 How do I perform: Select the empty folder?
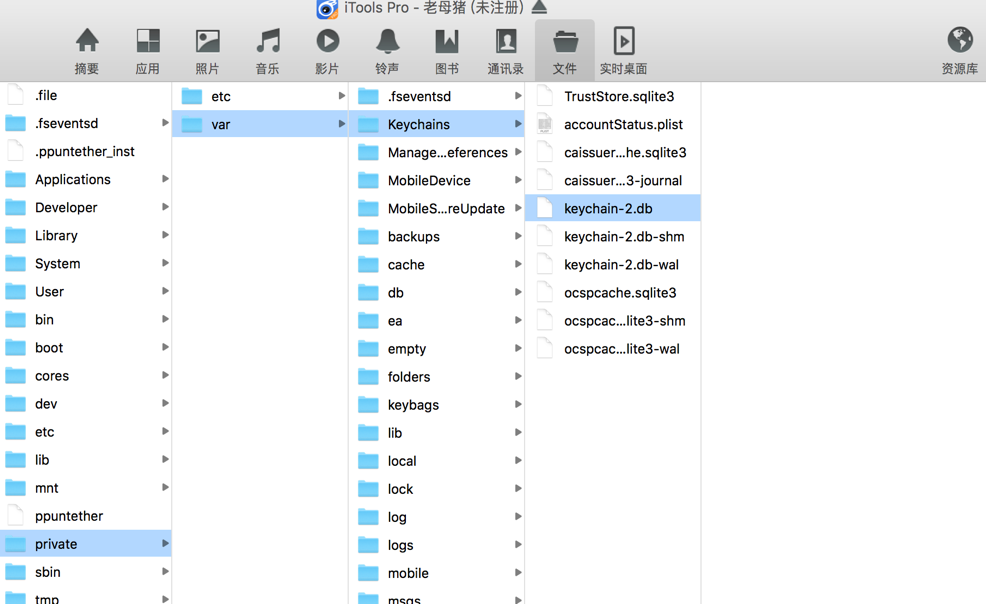(x=436, y=349)
